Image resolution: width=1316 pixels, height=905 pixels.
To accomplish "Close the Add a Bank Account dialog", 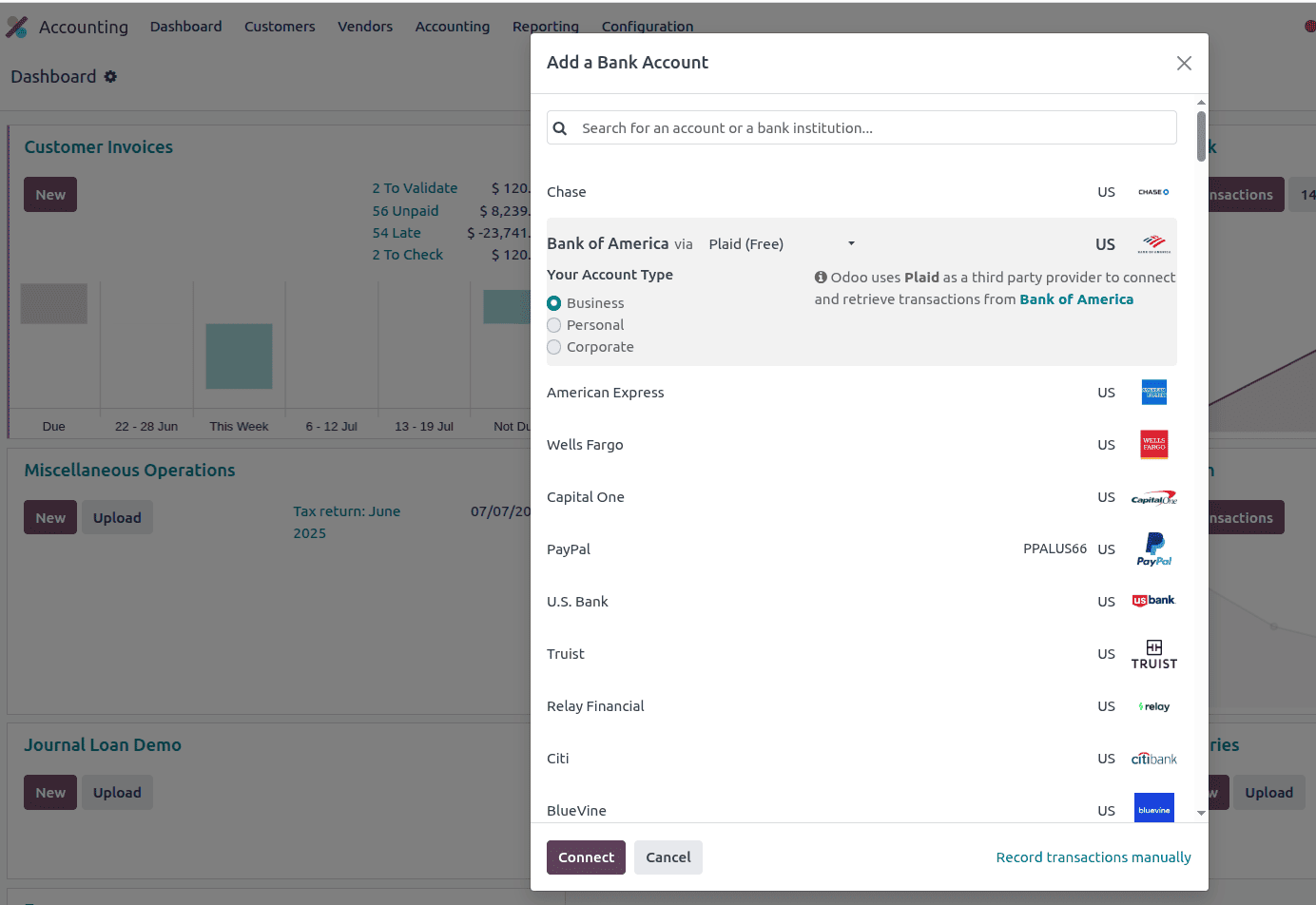I will coord(1184,63).
